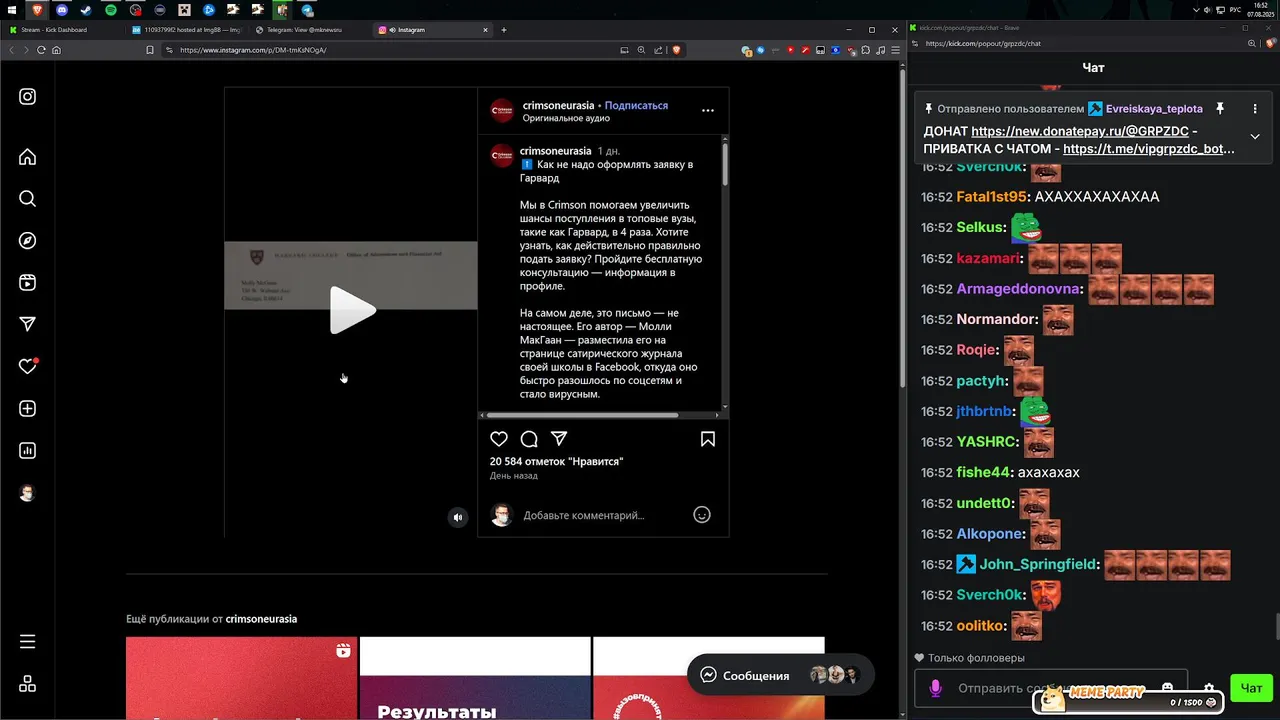Create new post plus icon
Viewport: 1280px width, 720px height.
[x=28, y=409]
